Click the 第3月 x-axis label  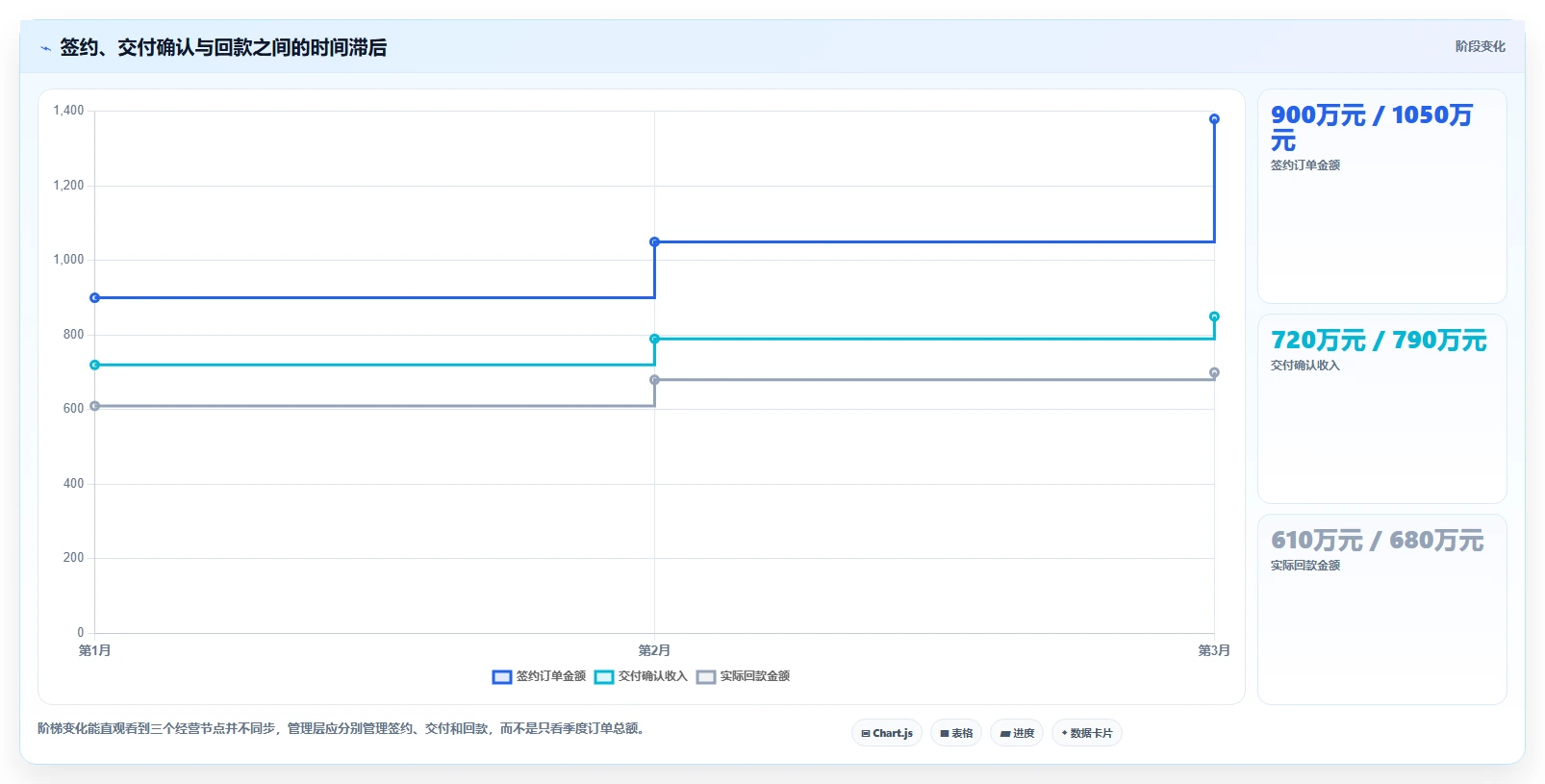(x=1214, y=651)
